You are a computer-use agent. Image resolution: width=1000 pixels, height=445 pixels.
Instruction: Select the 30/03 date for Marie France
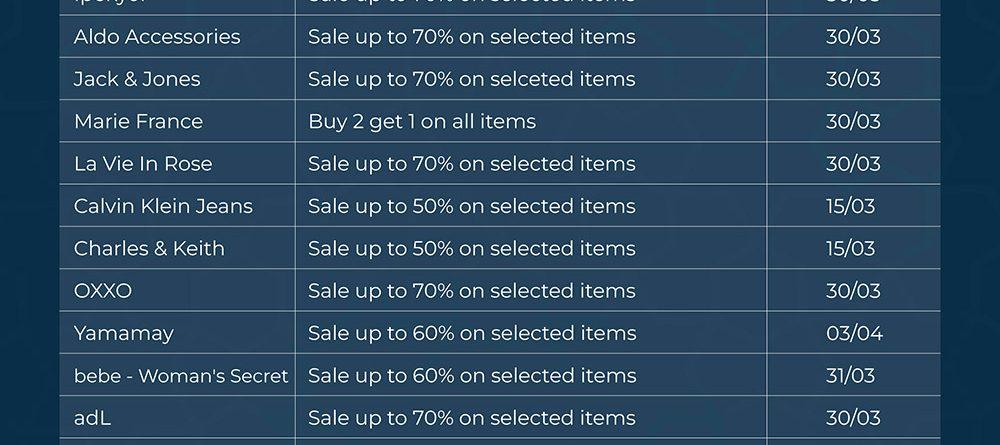click(x=853, y=122)
